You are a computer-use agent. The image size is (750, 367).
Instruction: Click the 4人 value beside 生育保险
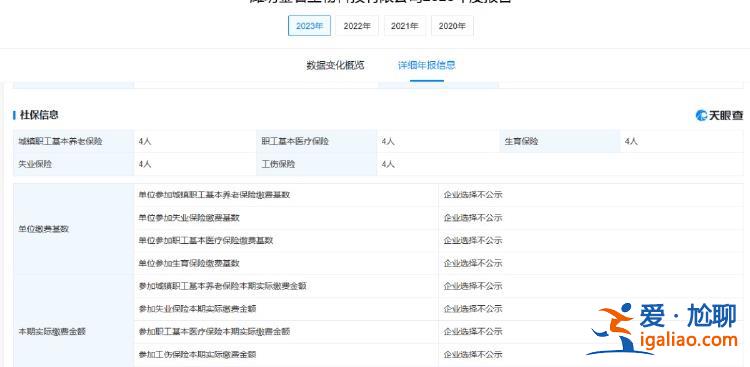631,141
